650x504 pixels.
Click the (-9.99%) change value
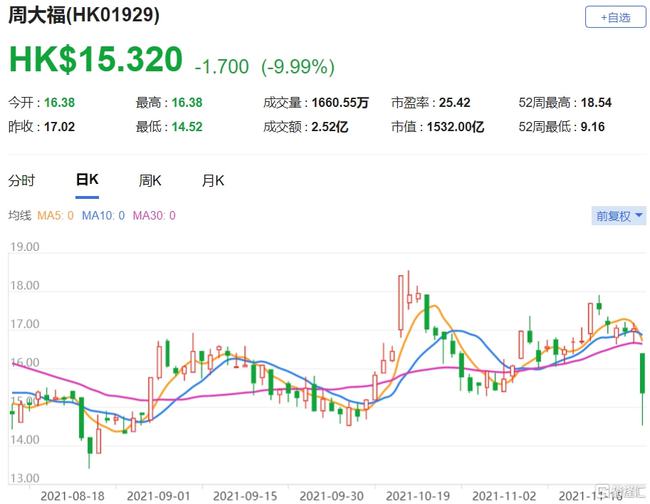(298, 67)
